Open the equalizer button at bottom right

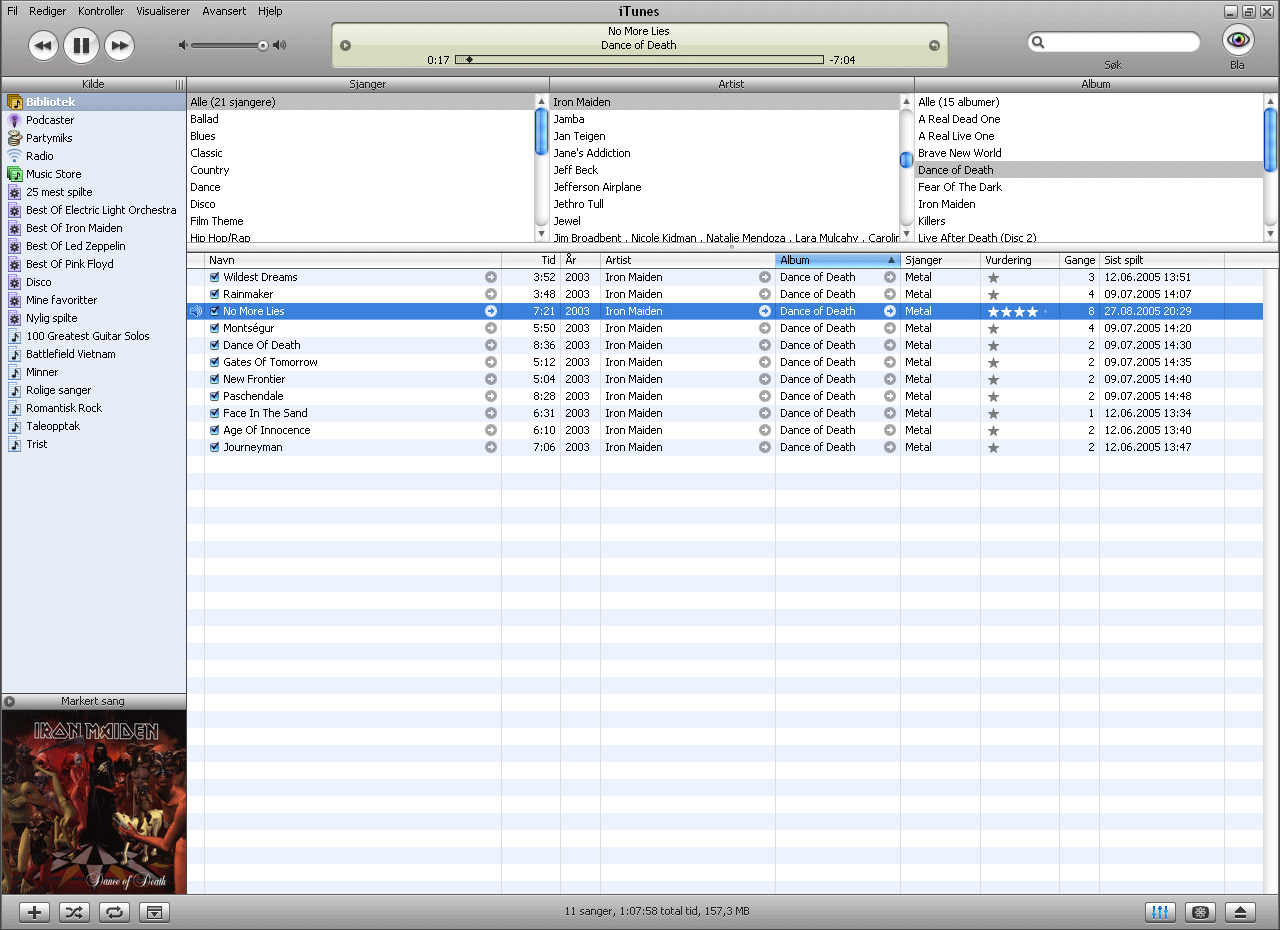(x=1161, y=912)
